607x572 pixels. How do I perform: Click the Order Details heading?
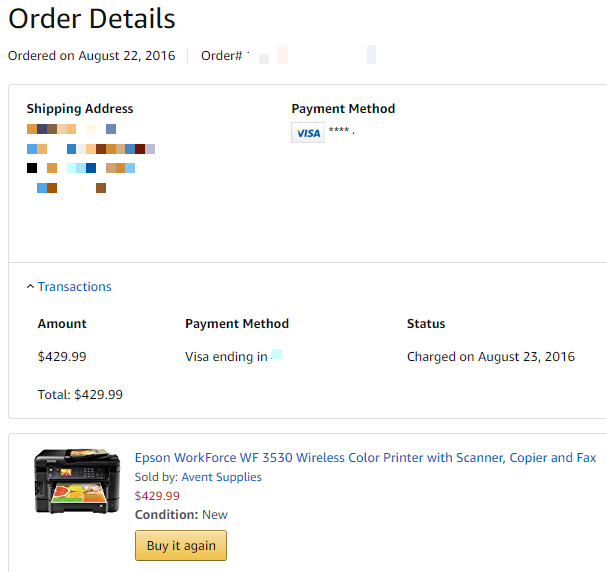tap(92, 19)
